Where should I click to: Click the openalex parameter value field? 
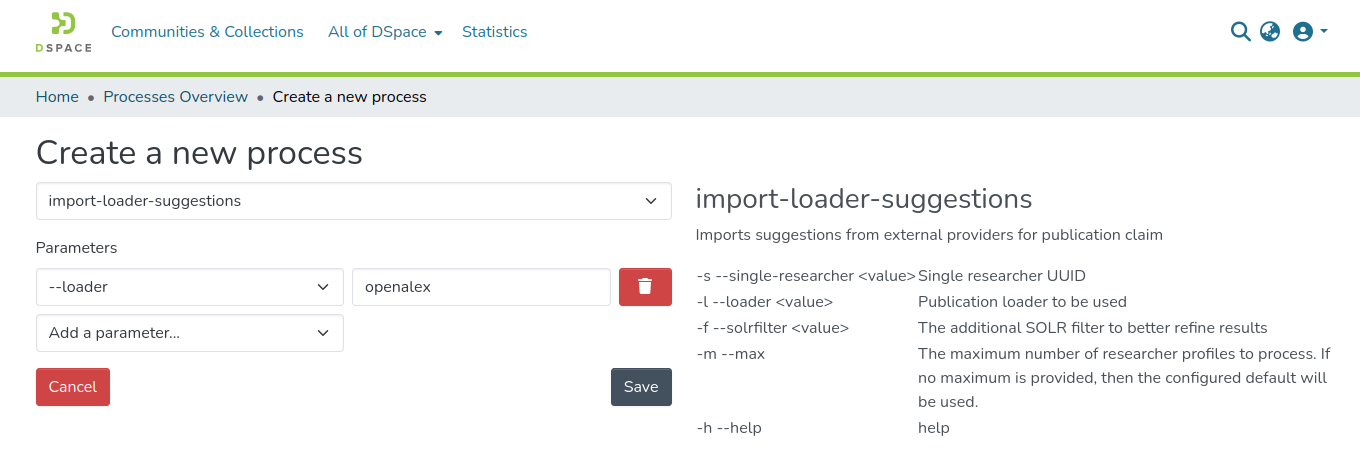coord(481,287)
